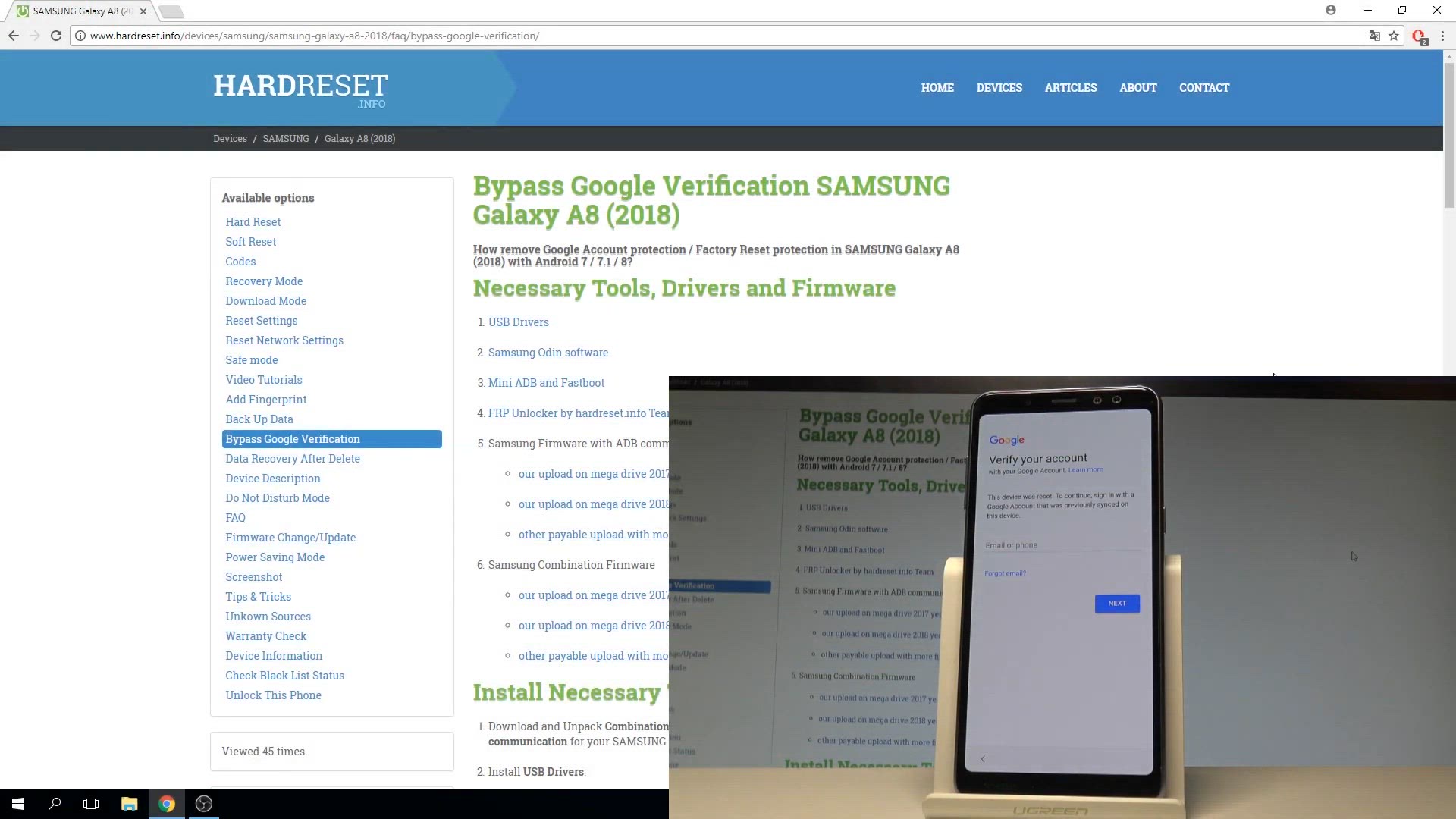1456x819 pixels.
Task: Expand the Devices breadcrumb navigation
Action: (x=230, y=138)
